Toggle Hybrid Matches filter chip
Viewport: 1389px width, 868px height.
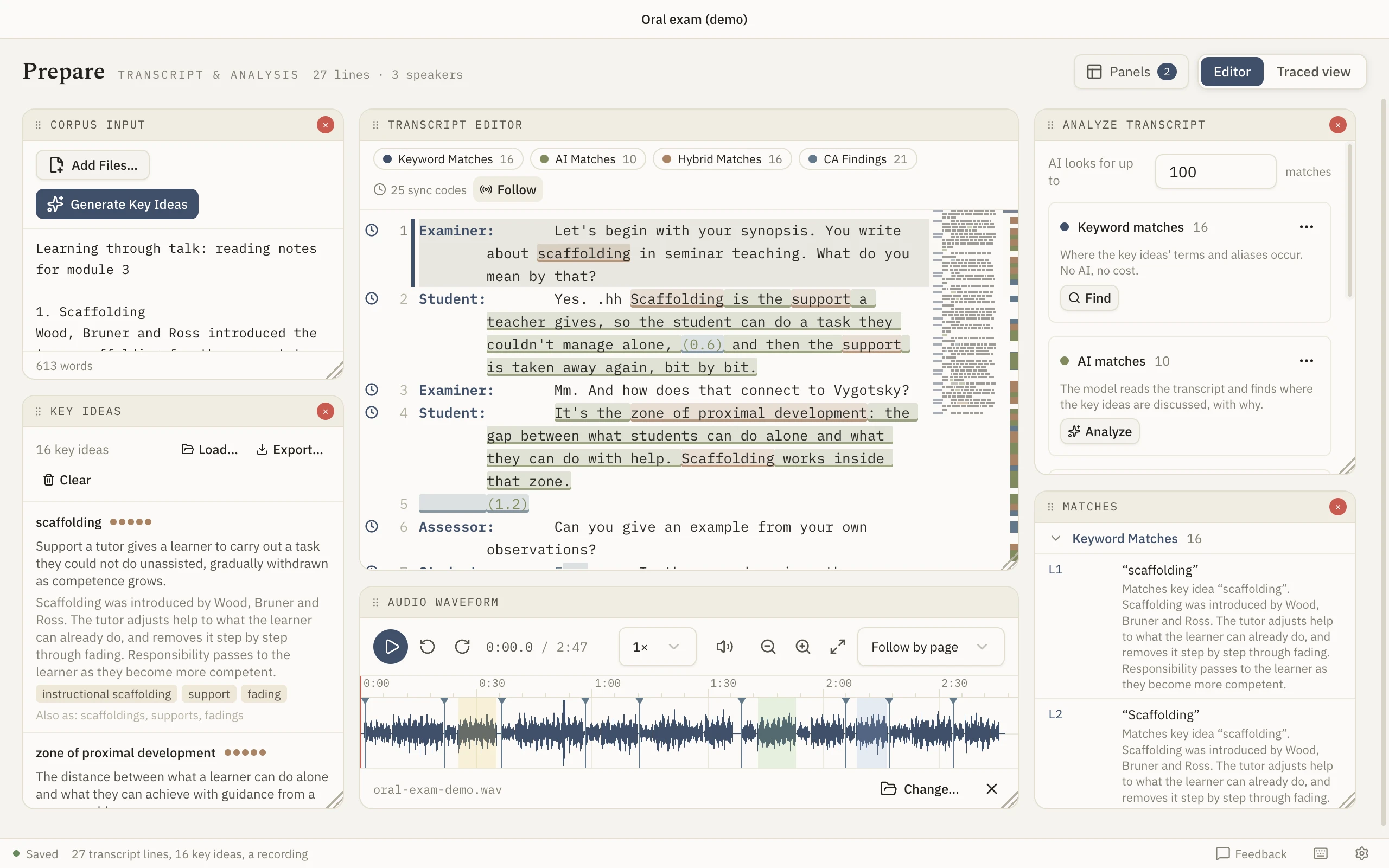[x=722, y=159]
